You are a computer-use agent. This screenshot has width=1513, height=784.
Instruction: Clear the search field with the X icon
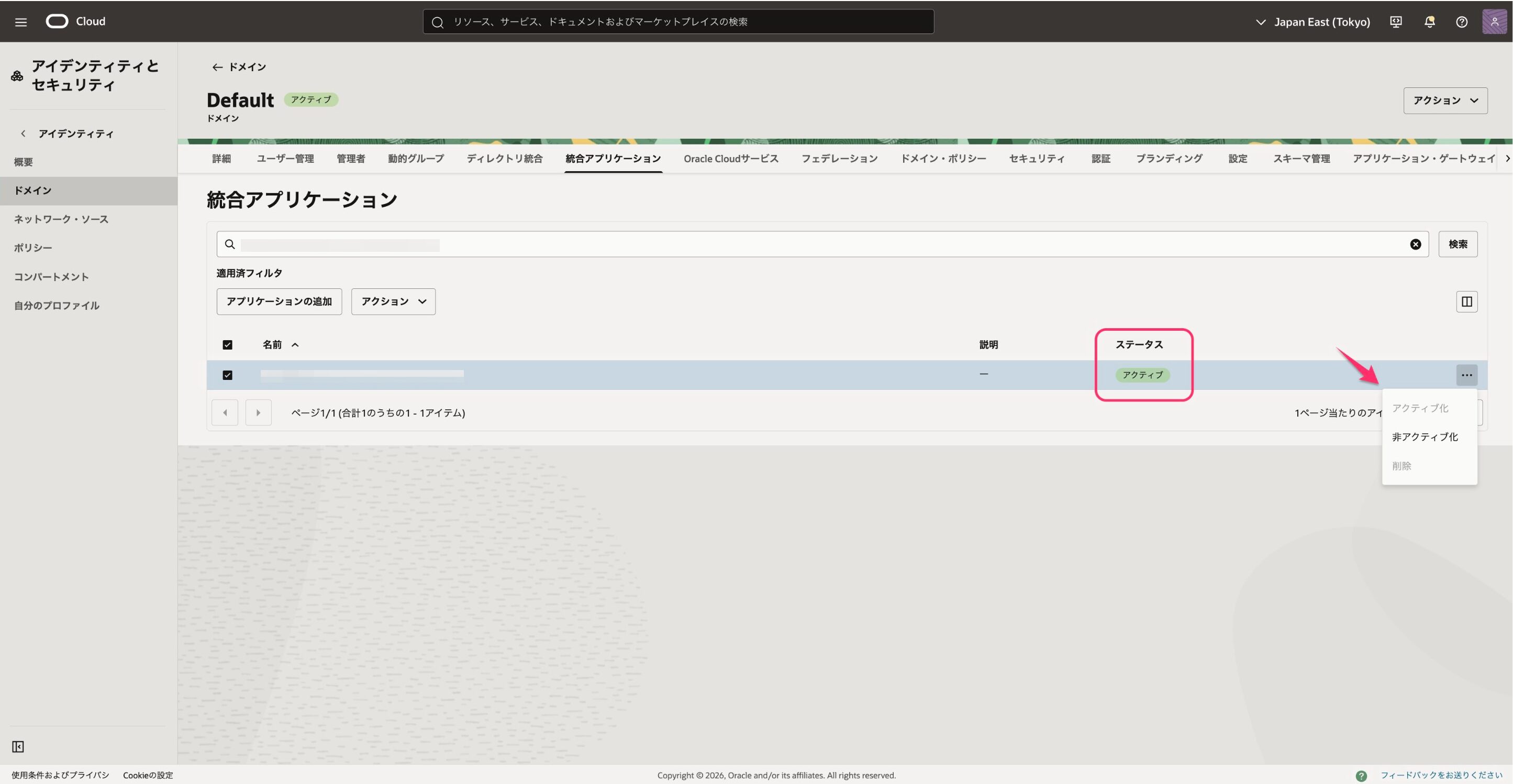pos(1415,244)
